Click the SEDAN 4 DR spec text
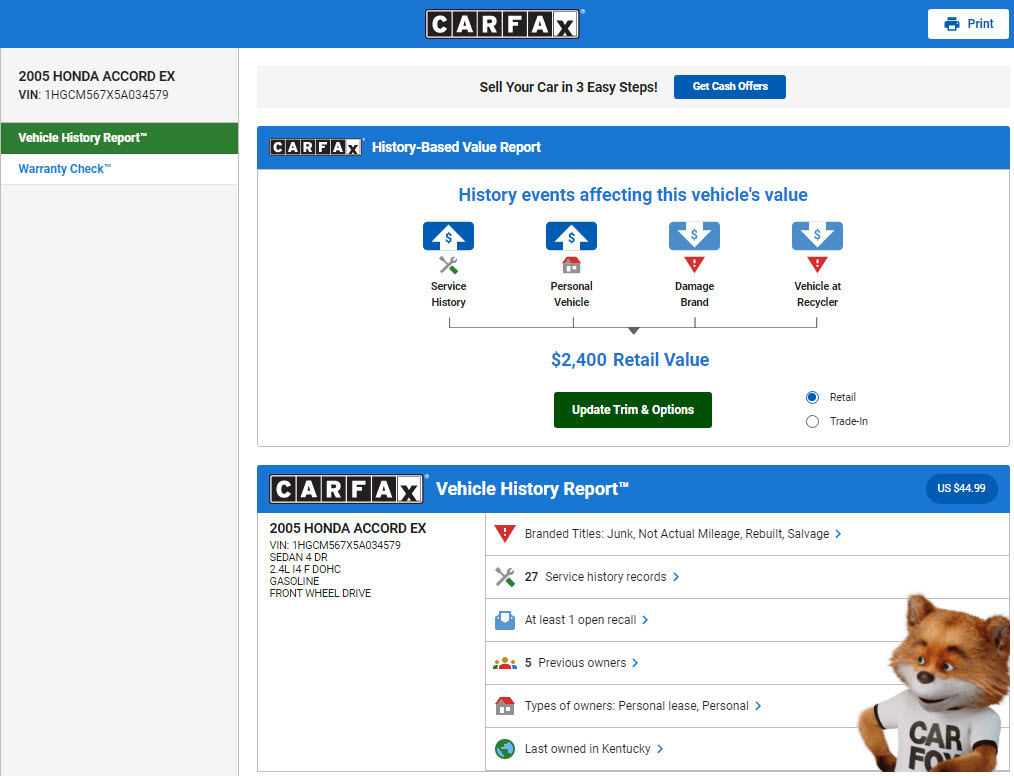Viewport: 1014px width, 776px height. [x=298, y=557]
